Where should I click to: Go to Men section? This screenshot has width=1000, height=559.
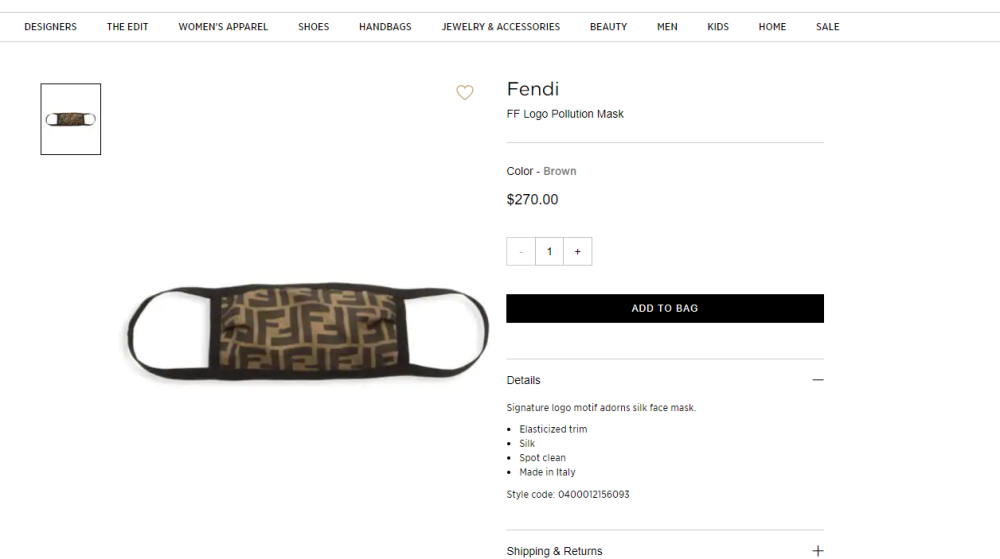tap(667, 27)
